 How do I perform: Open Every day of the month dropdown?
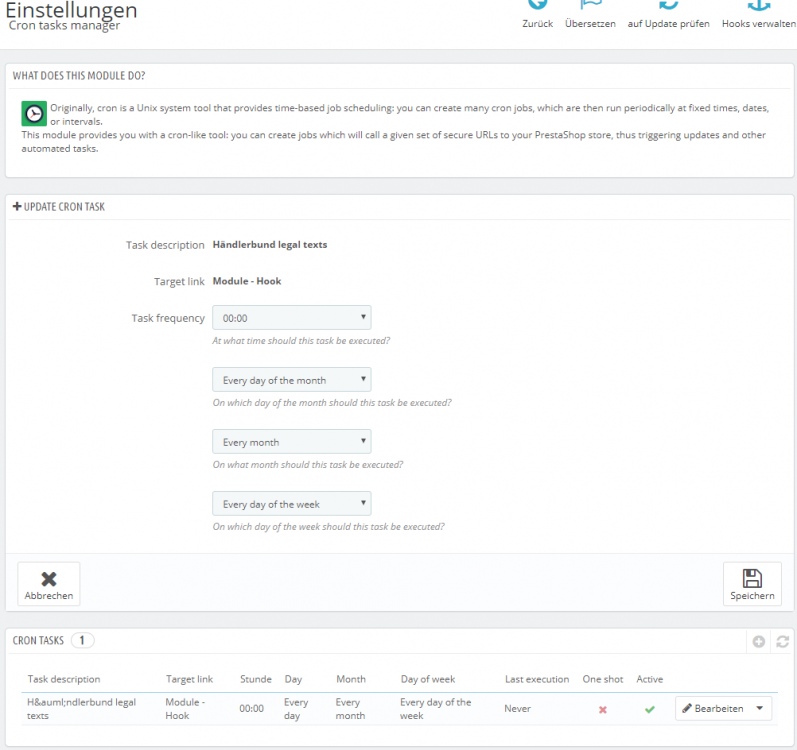[x=292, y=380]
